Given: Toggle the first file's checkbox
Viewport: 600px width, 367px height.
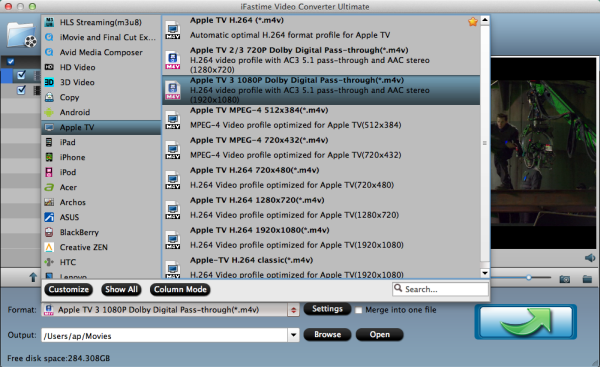Looking at the screenshot, I should click(21, 75).
